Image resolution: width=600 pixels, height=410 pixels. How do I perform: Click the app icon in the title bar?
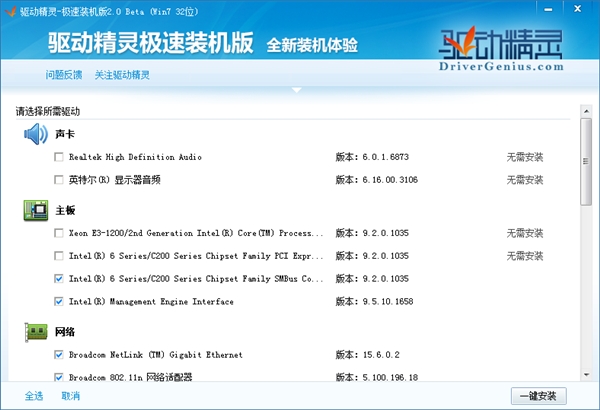tap(10, 11)
